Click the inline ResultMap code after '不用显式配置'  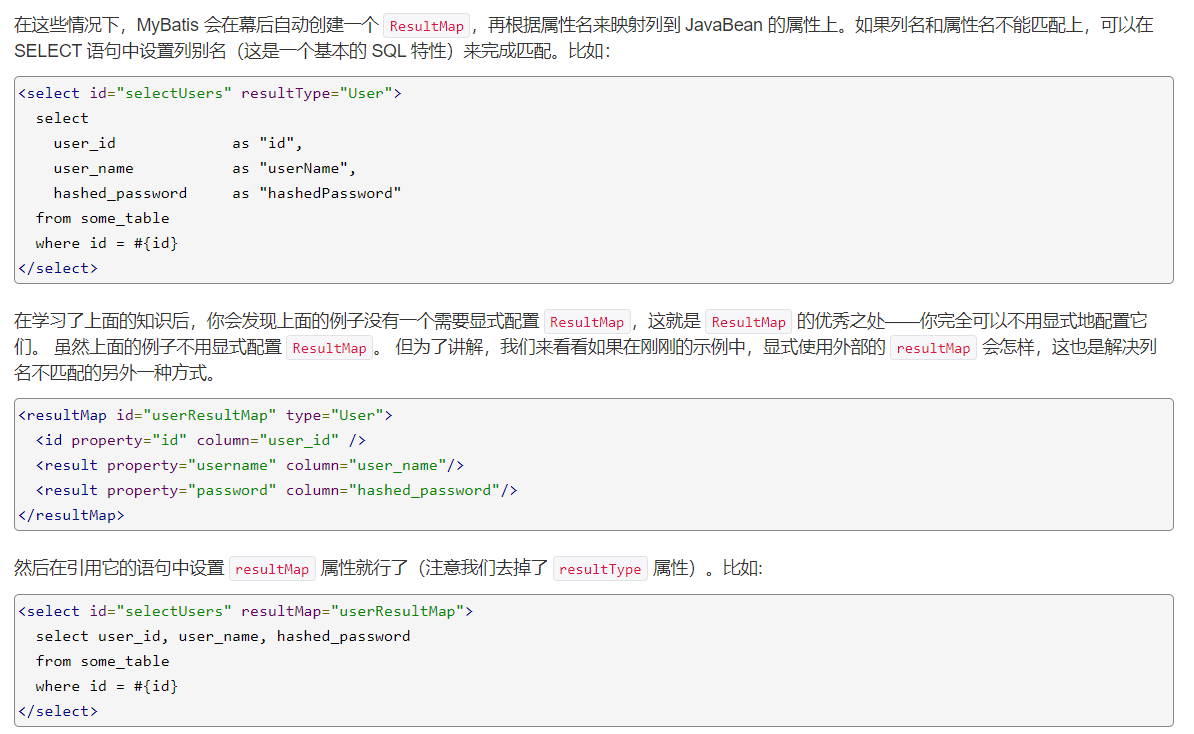point(330,348)
